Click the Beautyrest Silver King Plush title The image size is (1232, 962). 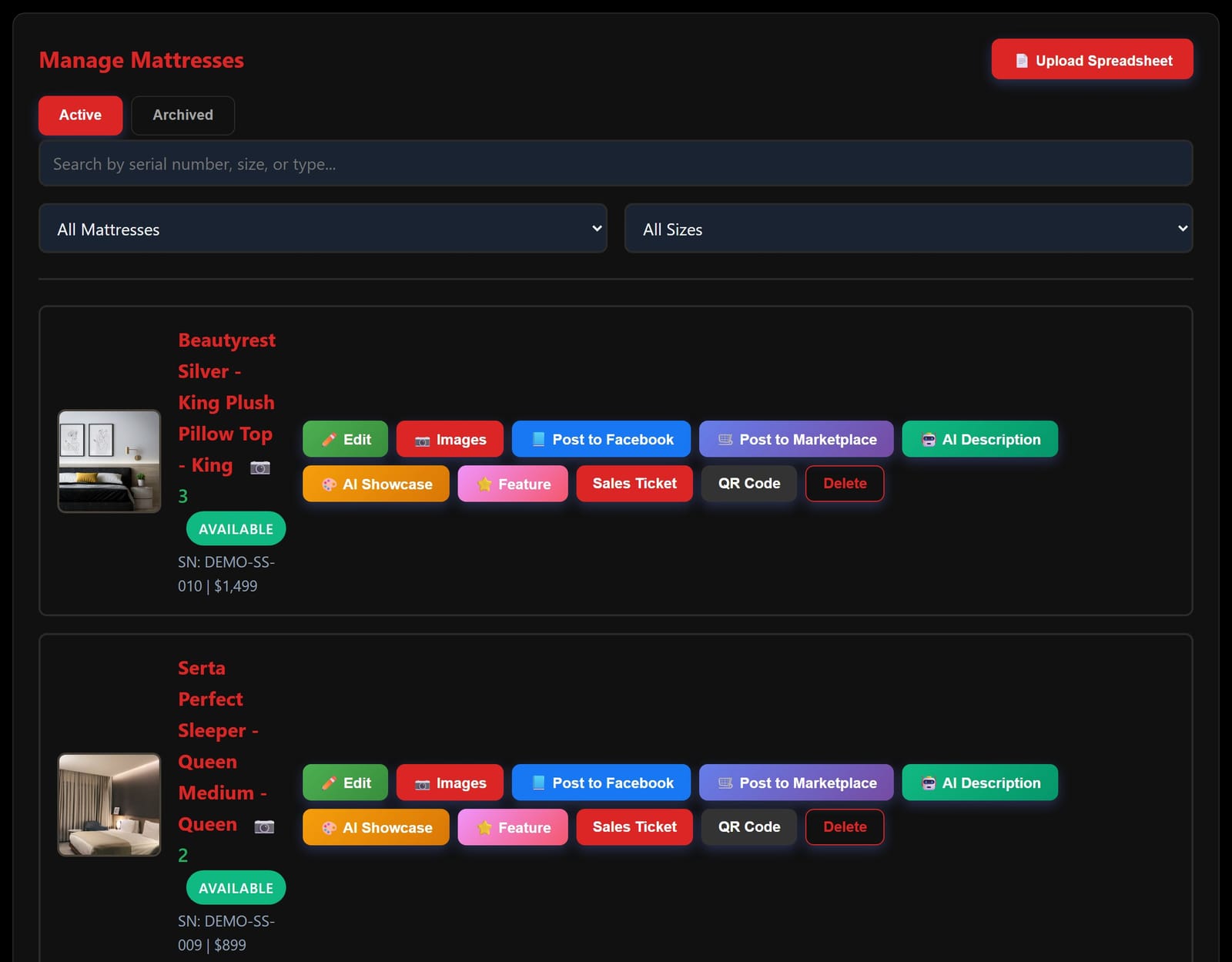coord(226,402)
